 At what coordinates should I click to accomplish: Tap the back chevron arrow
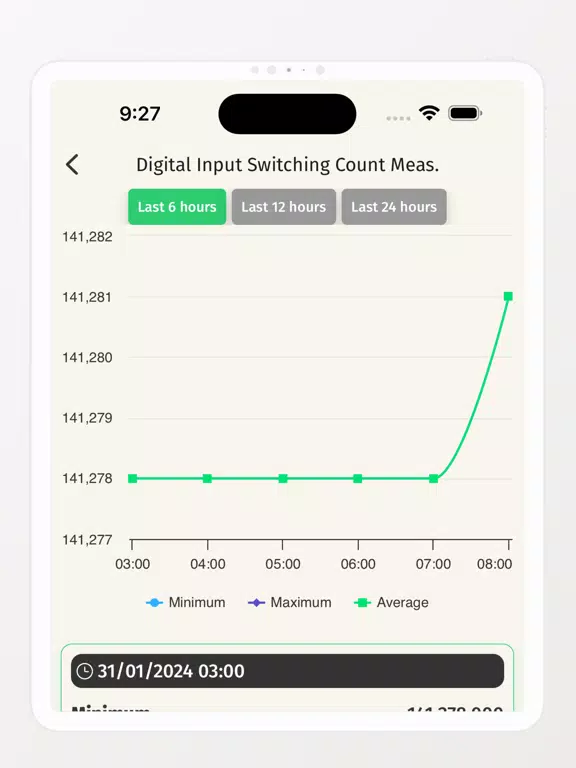tap(72, 165)
